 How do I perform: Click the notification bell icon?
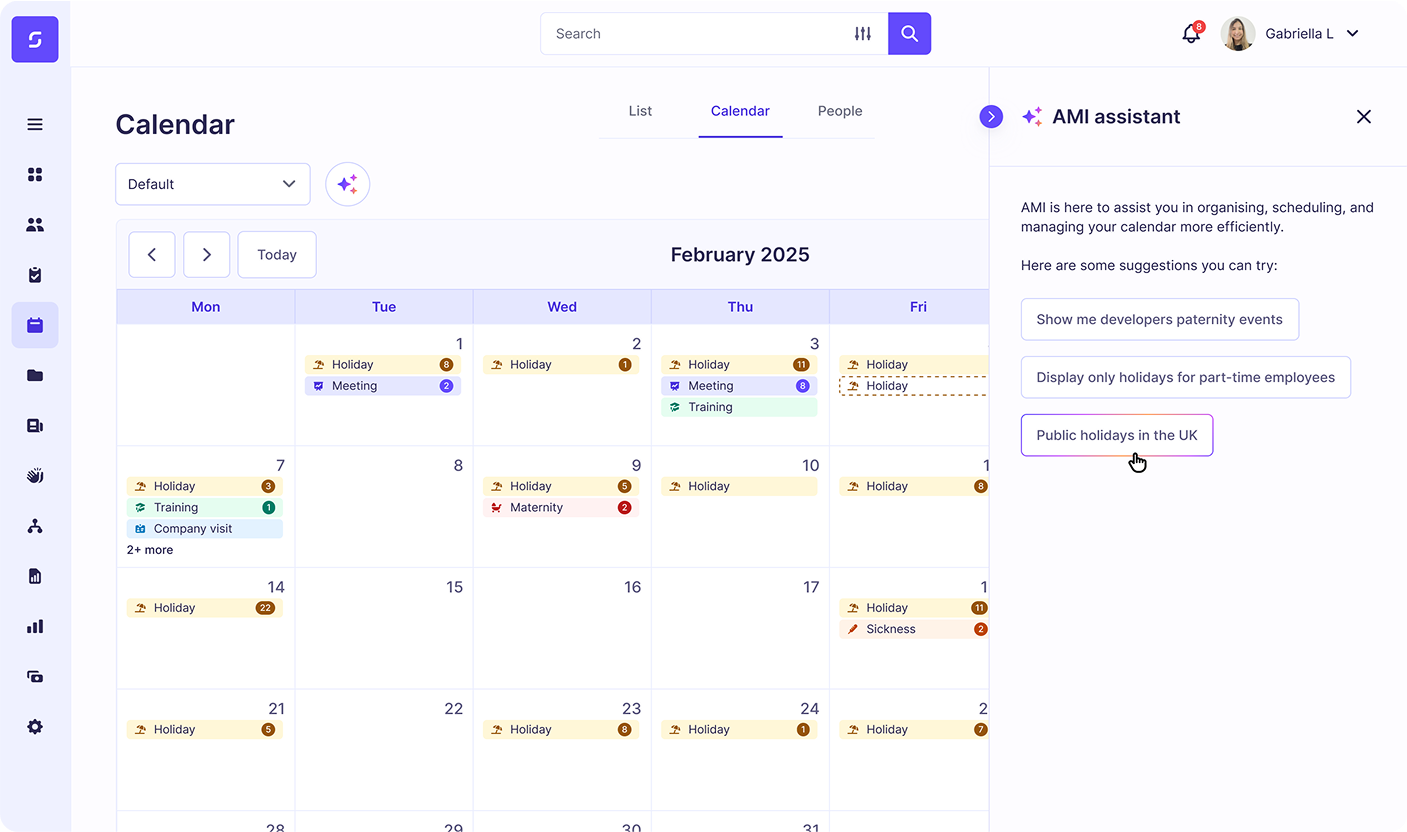(x=1190, y=34)
